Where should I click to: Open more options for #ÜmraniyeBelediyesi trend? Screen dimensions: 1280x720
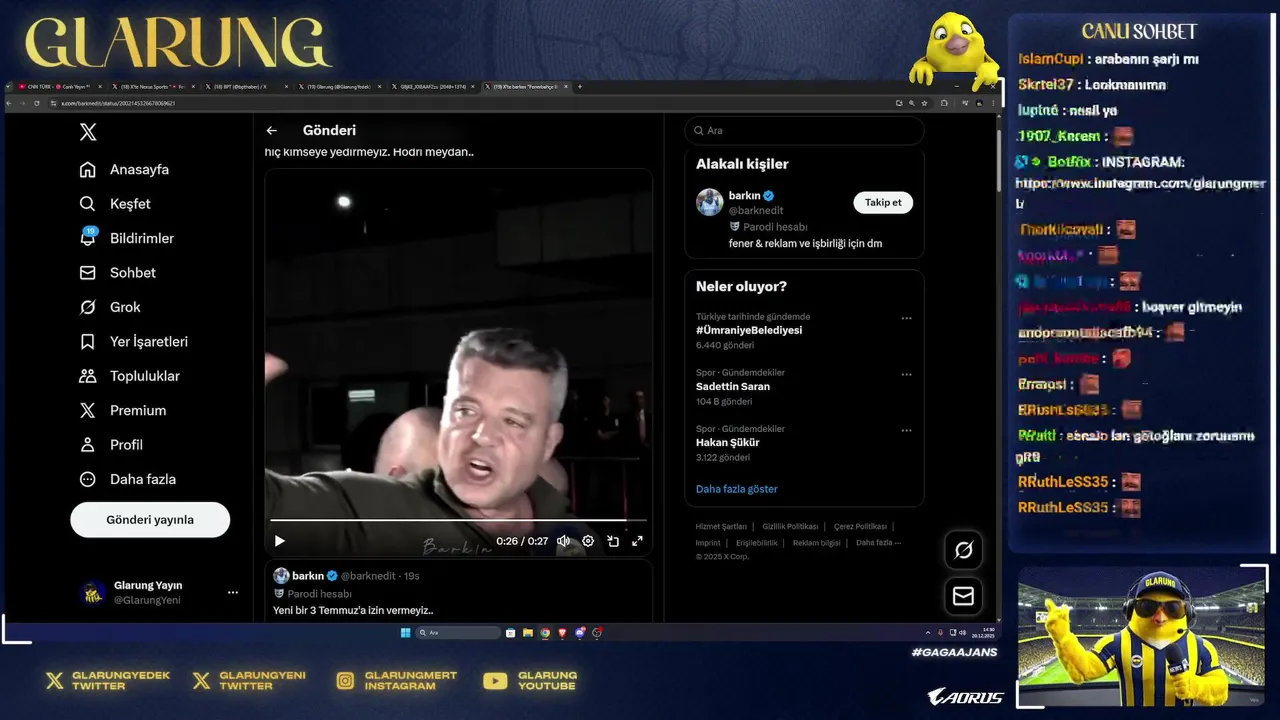point(906,318)
